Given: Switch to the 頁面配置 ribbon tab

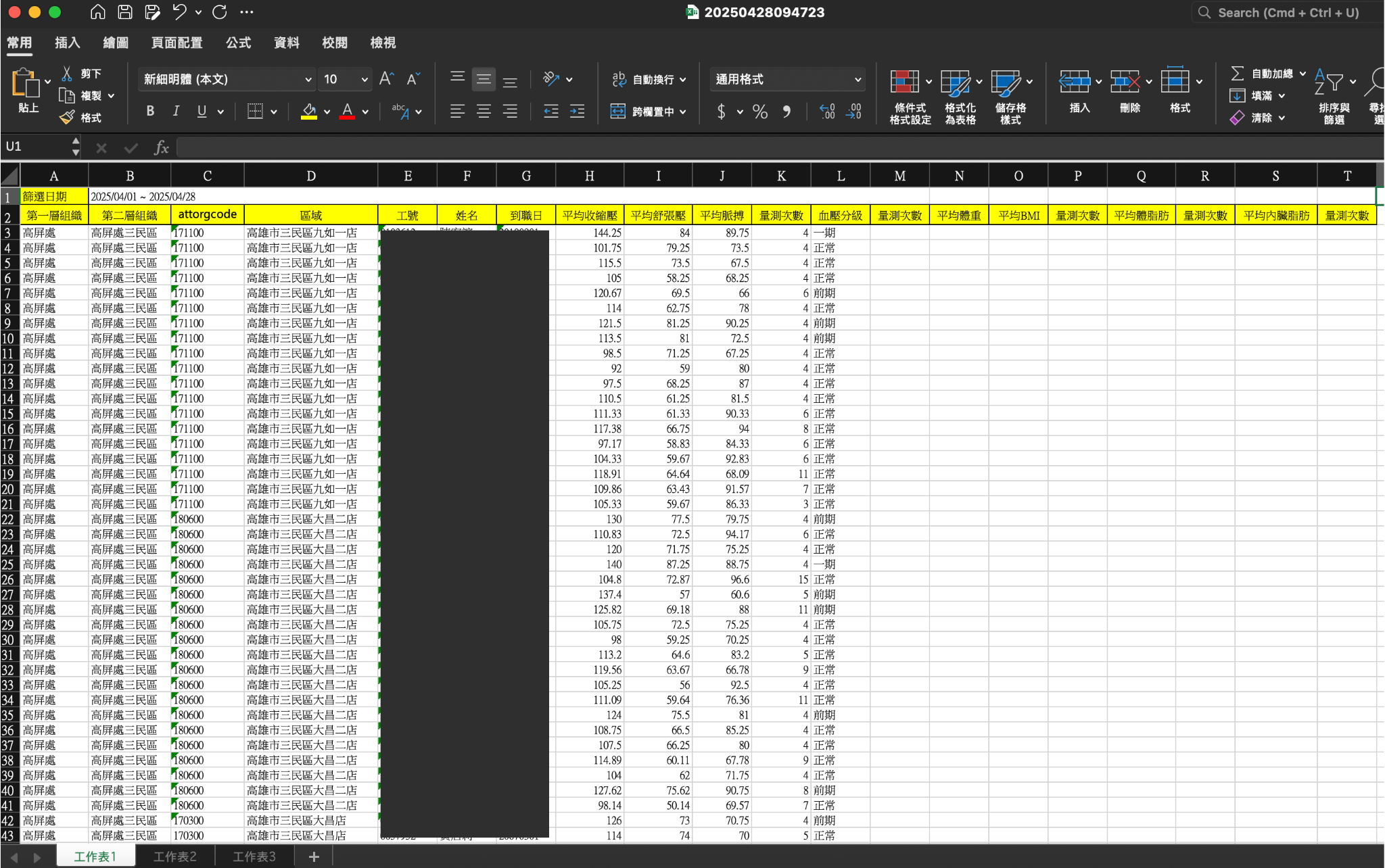Looking at the screenshot, I should 177,43.
